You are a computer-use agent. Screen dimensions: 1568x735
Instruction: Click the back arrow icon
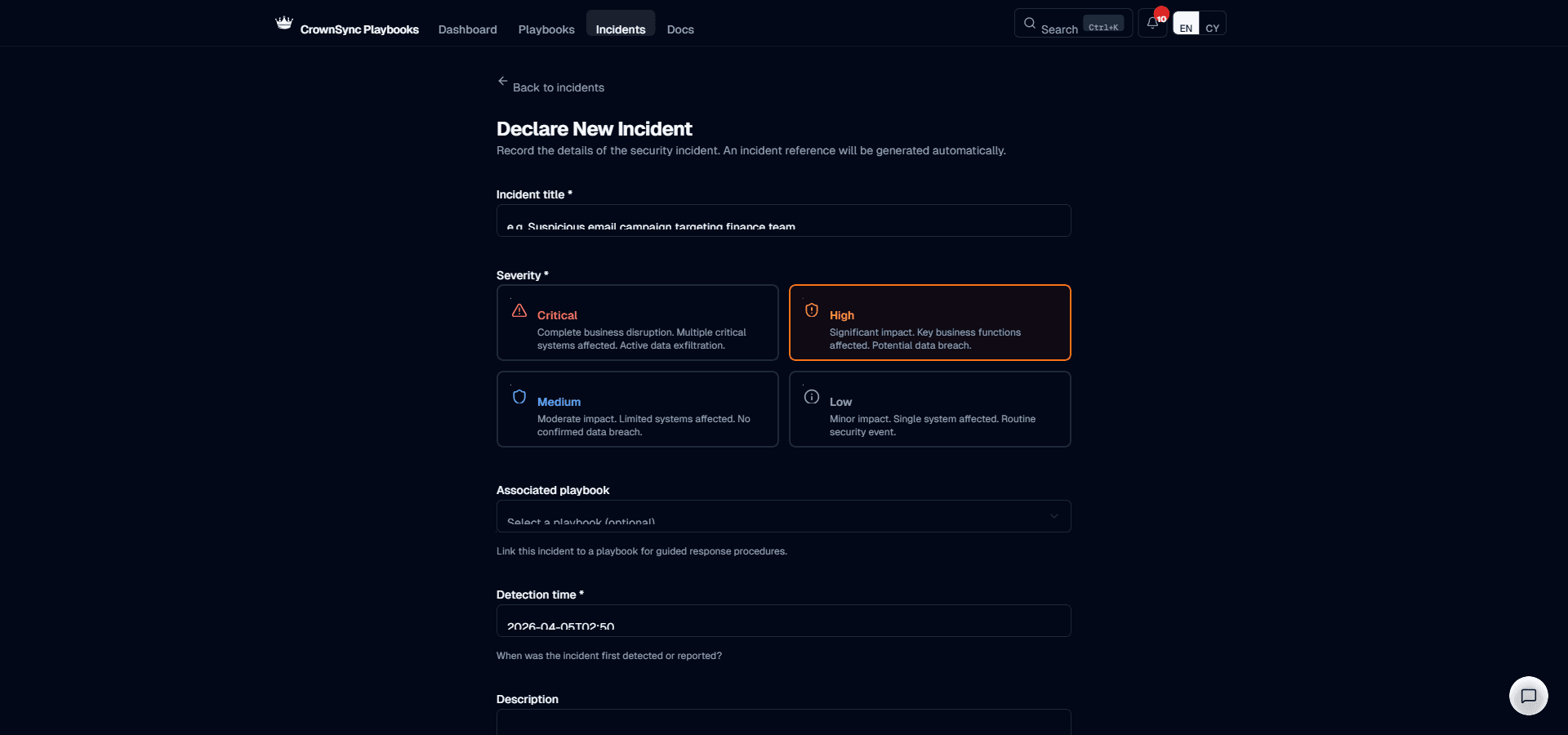[x=503, y=81]
